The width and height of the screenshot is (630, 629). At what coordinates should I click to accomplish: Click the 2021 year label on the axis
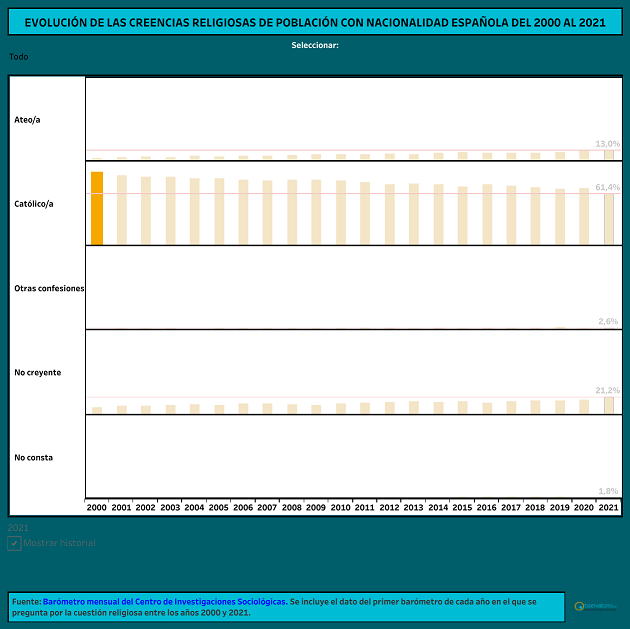tap(608, 508)
